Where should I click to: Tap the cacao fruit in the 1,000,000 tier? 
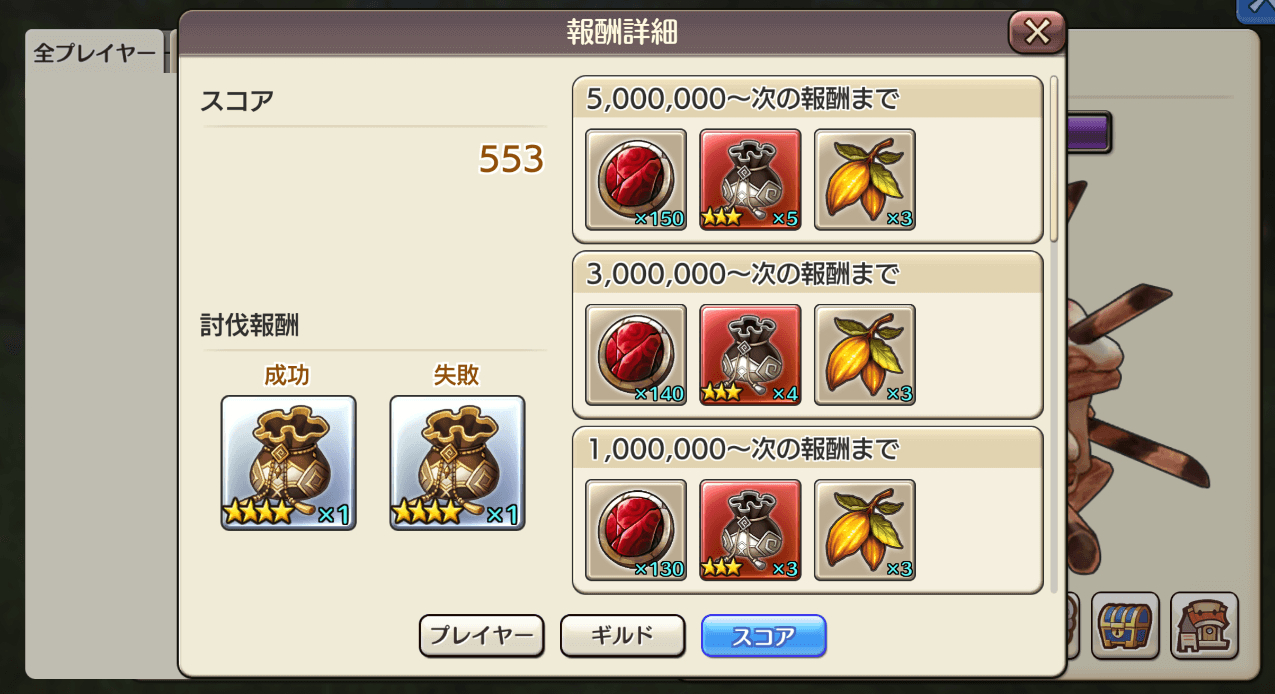pyautogui.click(x=865, y=530)
